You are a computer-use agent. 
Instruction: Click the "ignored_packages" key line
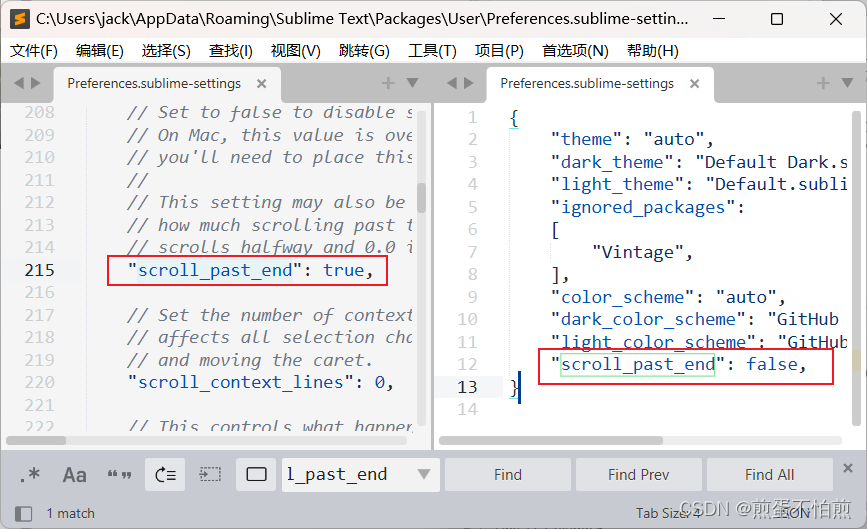[647, 207]
